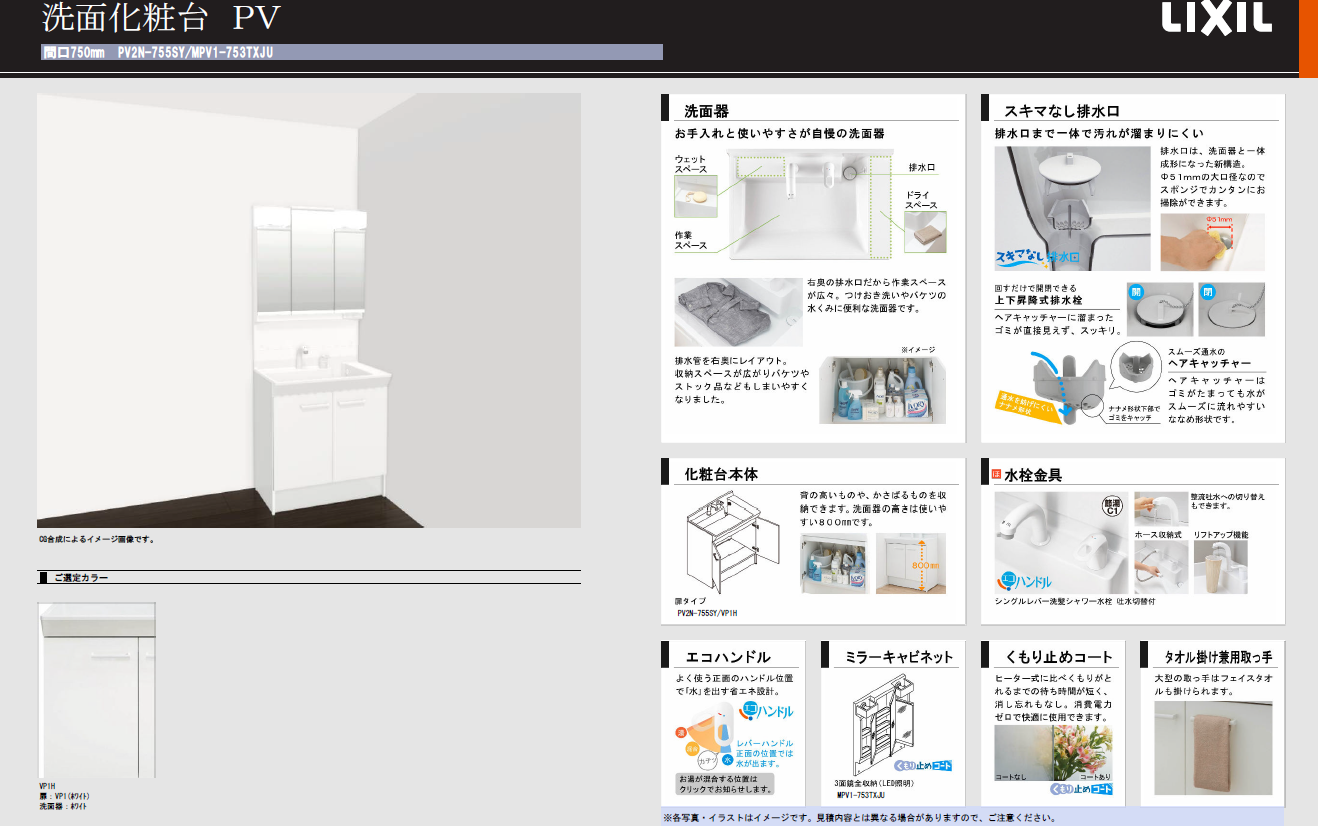
Task: Click the PV2N-755SY/VP1H model number text
Action: pos(707,613)
